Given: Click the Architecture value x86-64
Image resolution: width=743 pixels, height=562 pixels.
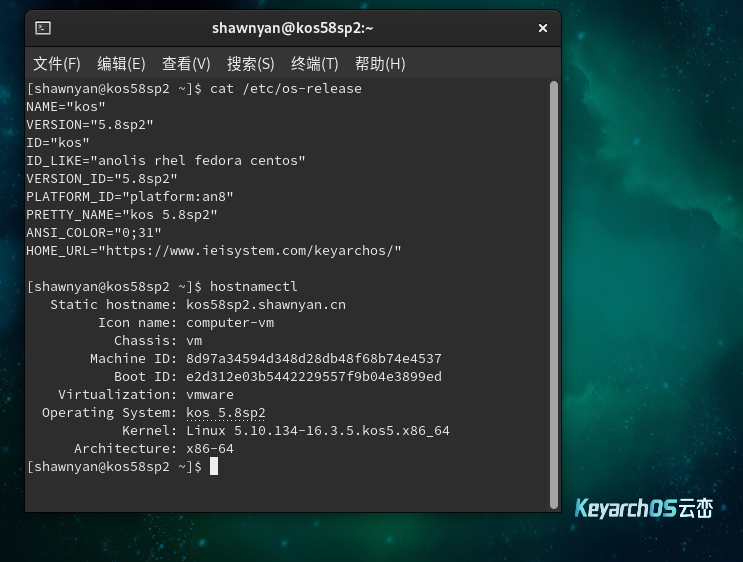Looking at the screenshot, I should coord(210,449).
